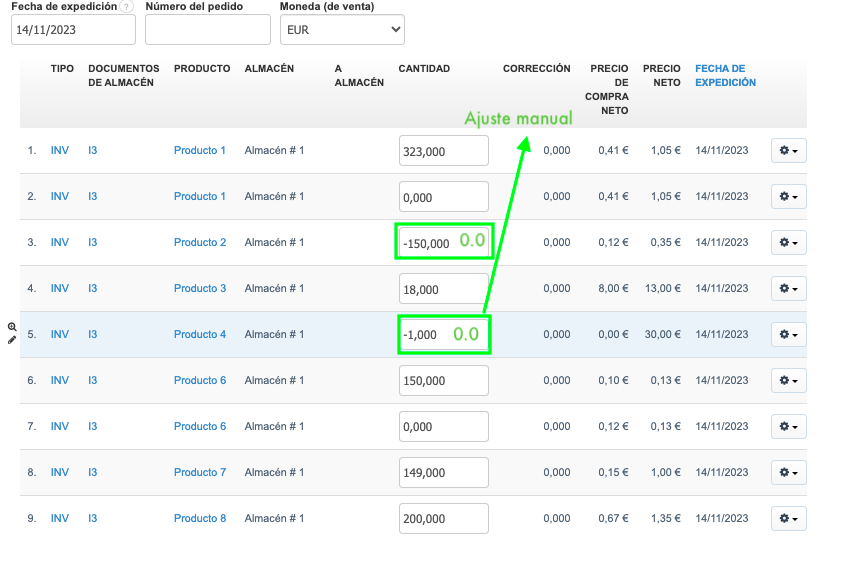Click the Número del pedido input field
The height and width of the screenshot is (568, 853).
(207, 30)
